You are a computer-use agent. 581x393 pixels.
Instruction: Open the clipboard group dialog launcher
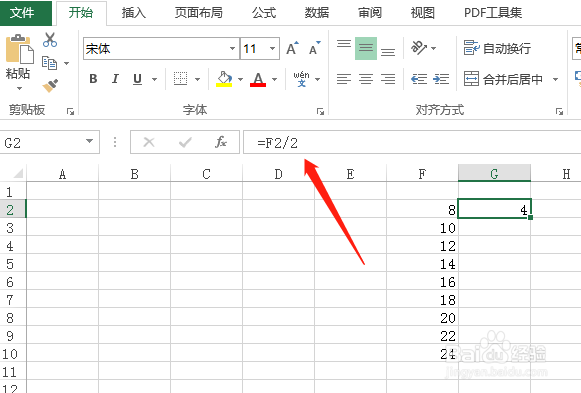pyautogui.click(x=70, y=111)
